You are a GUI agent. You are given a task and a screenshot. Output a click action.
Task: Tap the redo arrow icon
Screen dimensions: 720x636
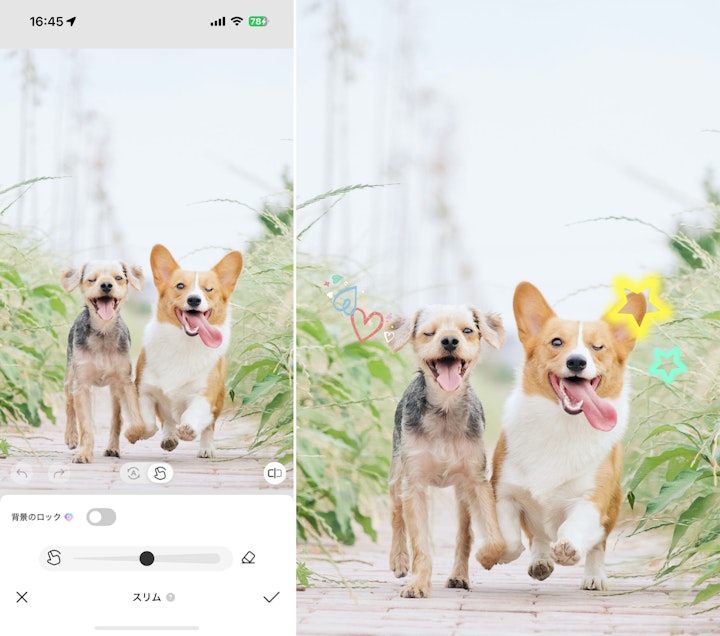point(59,473)
